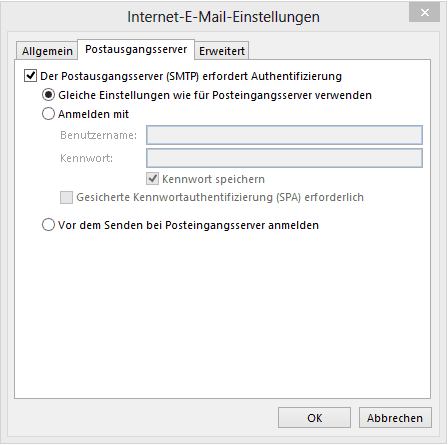Image resolution: width=448 pixels, height=445 pixels.
Task: Click the label text 'Posteingangsserver anmelden'
Action: pyautogui.click(x=242, y=225)
